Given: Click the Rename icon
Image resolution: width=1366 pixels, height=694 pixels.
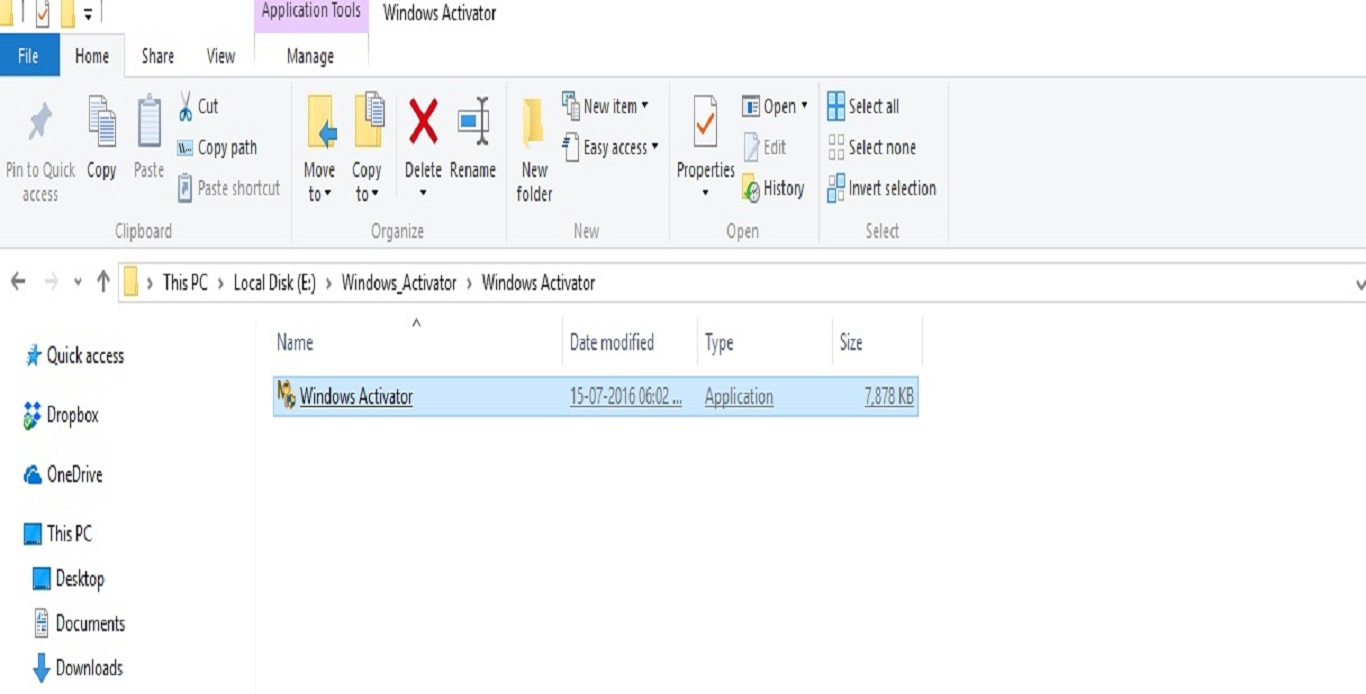Looking at the screenshot, I should (473, 122).
